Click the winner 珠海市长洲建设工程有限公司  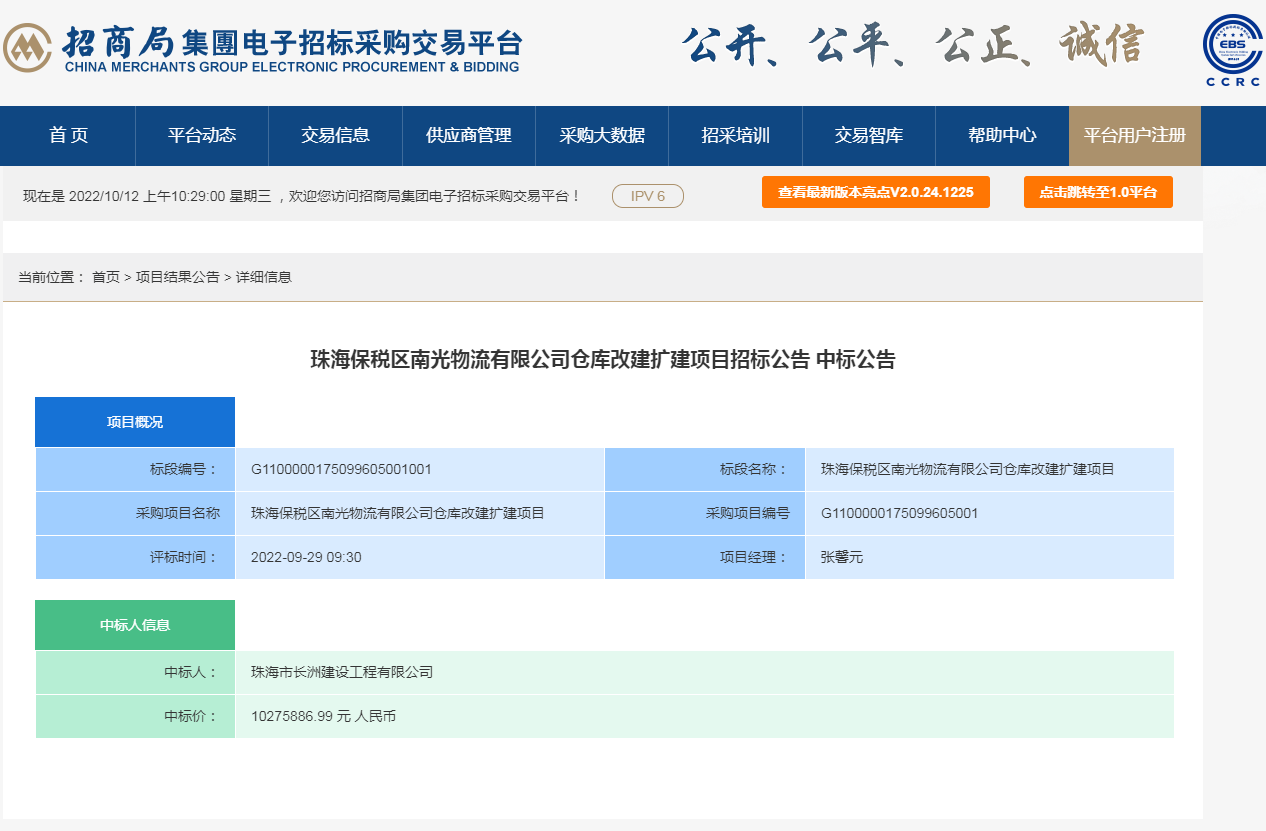click(x=342, y=672)
